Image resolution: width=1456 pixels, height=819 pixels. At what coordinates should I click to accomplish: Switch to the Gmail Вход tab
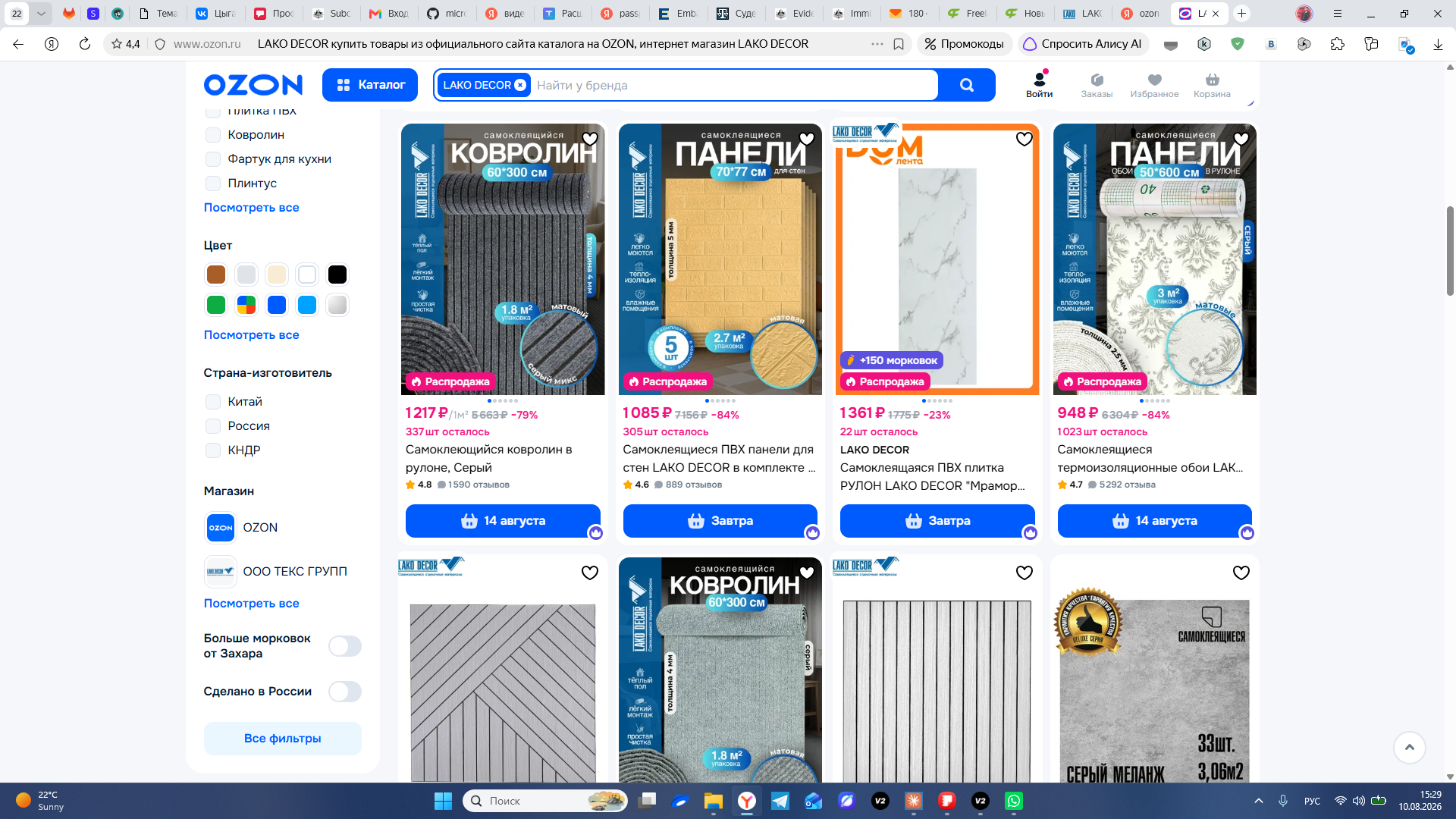pyautogui.click(x=389, y=13)
